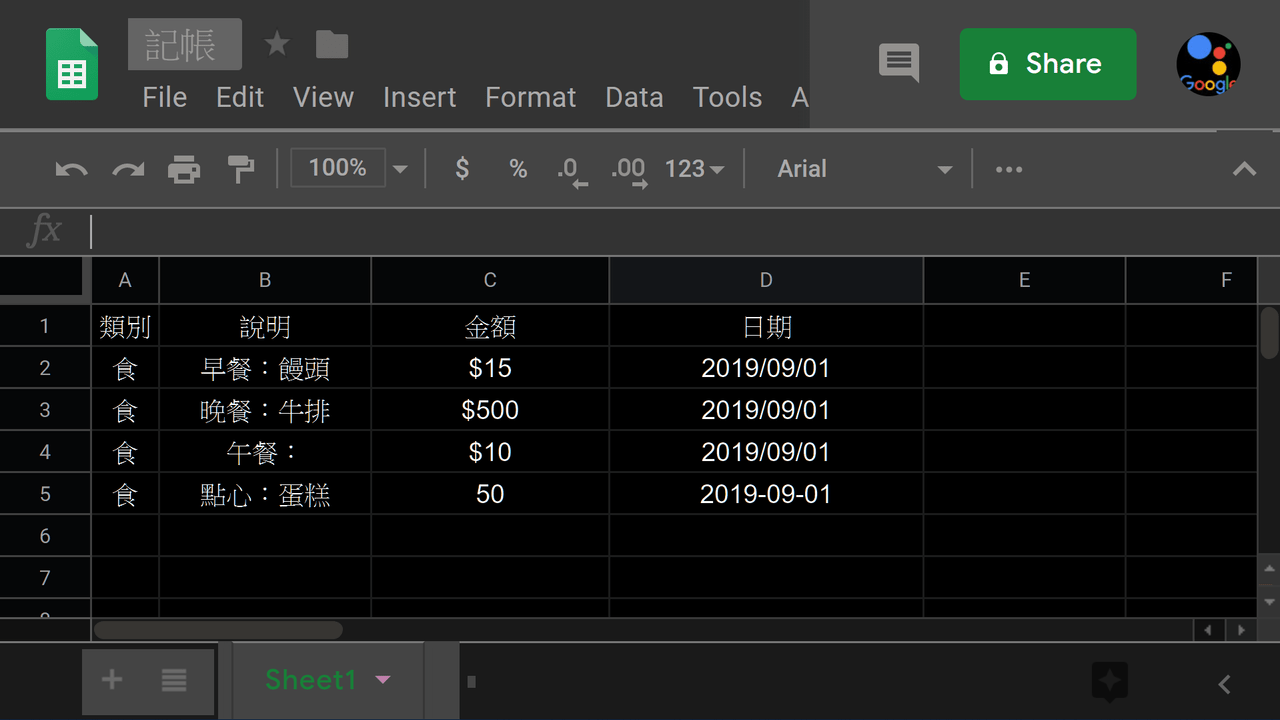Show more toolbar options ellipsis
Image resolution: width=1280 pixels, height=720 pixels.
pos(1009,169)
